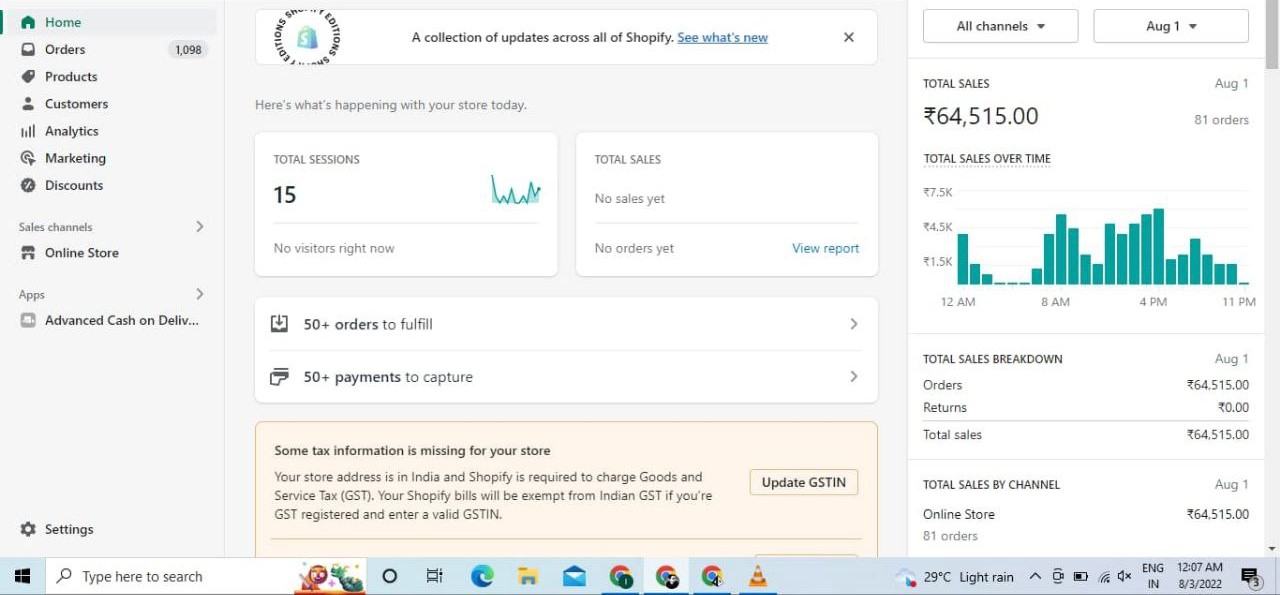
Task: Open 50+ orders to fulfill
Action: (566, 324)
